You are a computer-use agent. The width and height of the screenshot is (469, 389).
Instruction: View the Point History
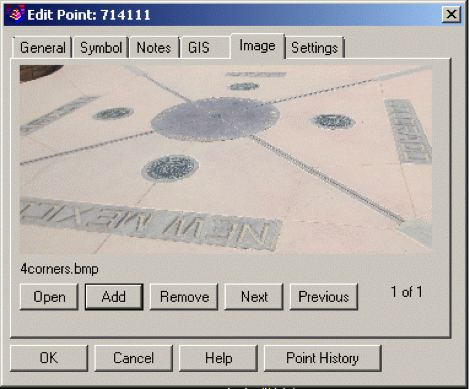(x=322, y=358)
